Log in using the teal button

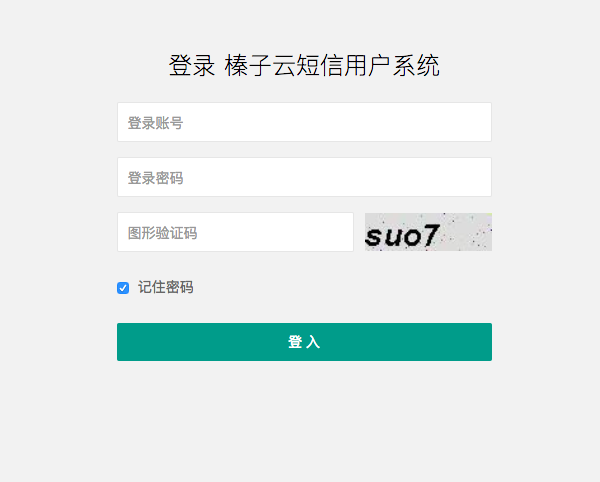click(x=304, y=342)
